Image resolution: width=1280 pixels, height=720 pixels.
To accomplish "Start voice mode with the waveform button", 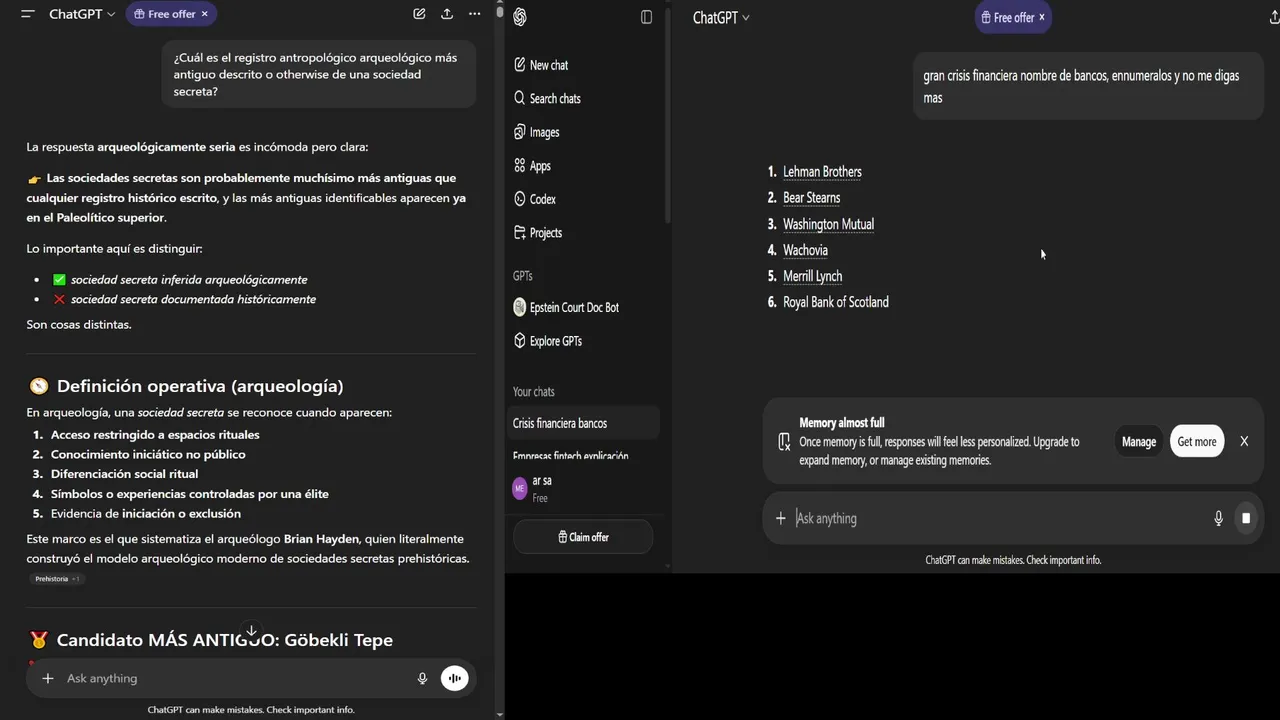I will point(455,678).
